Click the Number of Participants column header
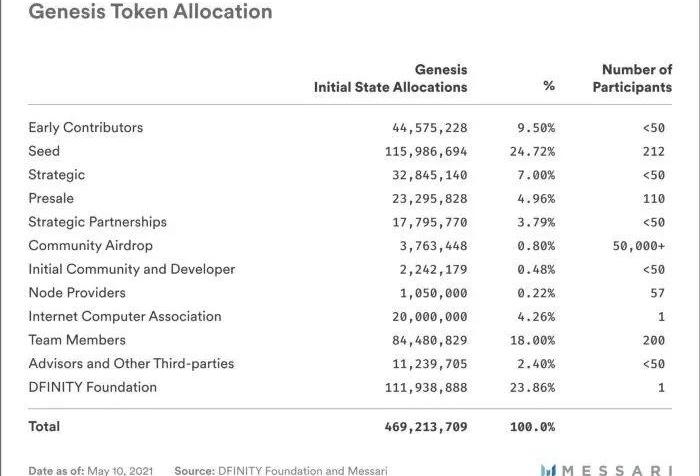The image size is (700, 476). pyautogui.click(x=632, y=79)
